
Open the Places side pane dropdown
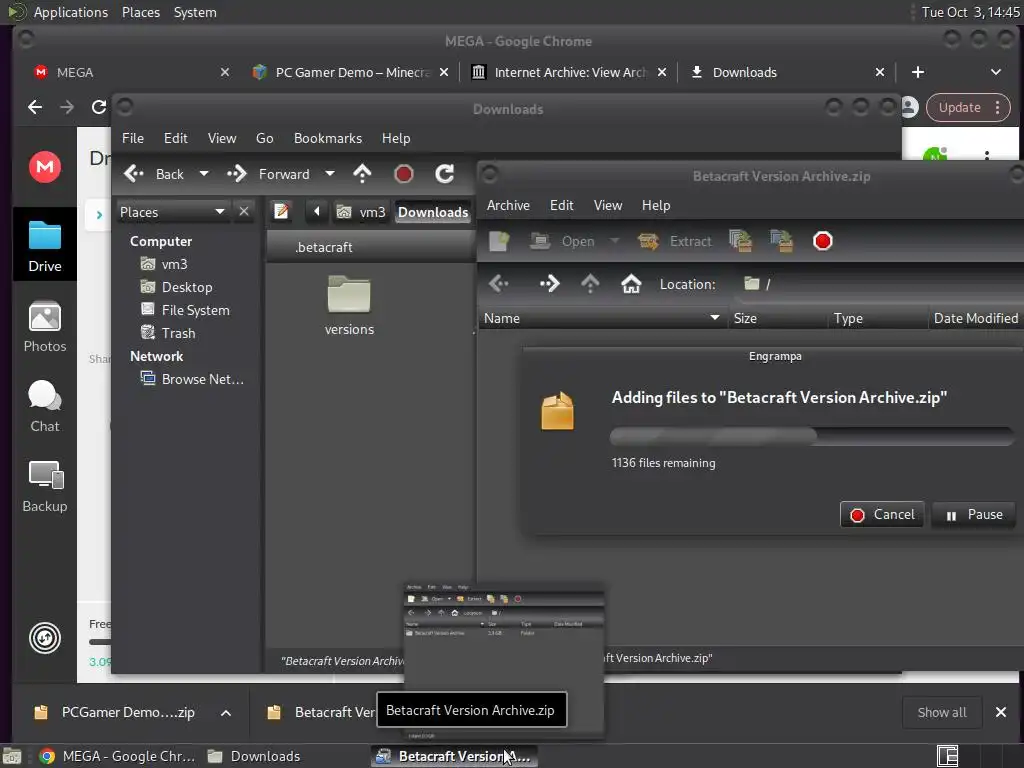click(x=173, y=212)
